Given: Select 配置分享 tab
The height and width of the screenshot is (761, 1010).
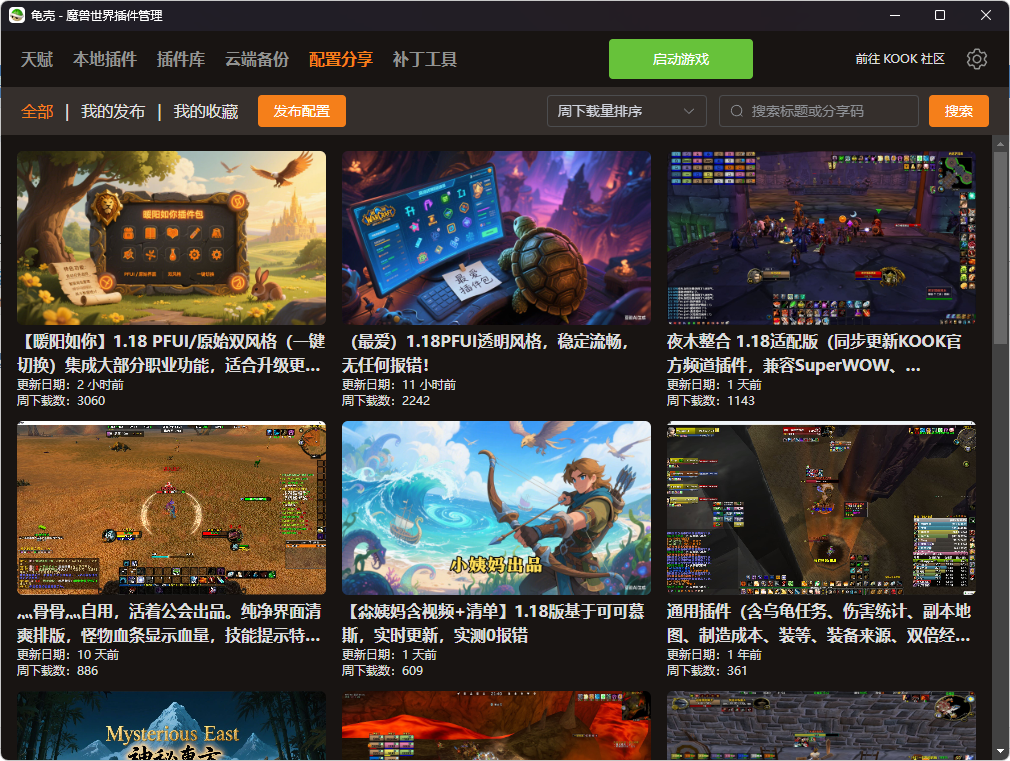Looking at the screenshot, I should [x=341, y=59].
